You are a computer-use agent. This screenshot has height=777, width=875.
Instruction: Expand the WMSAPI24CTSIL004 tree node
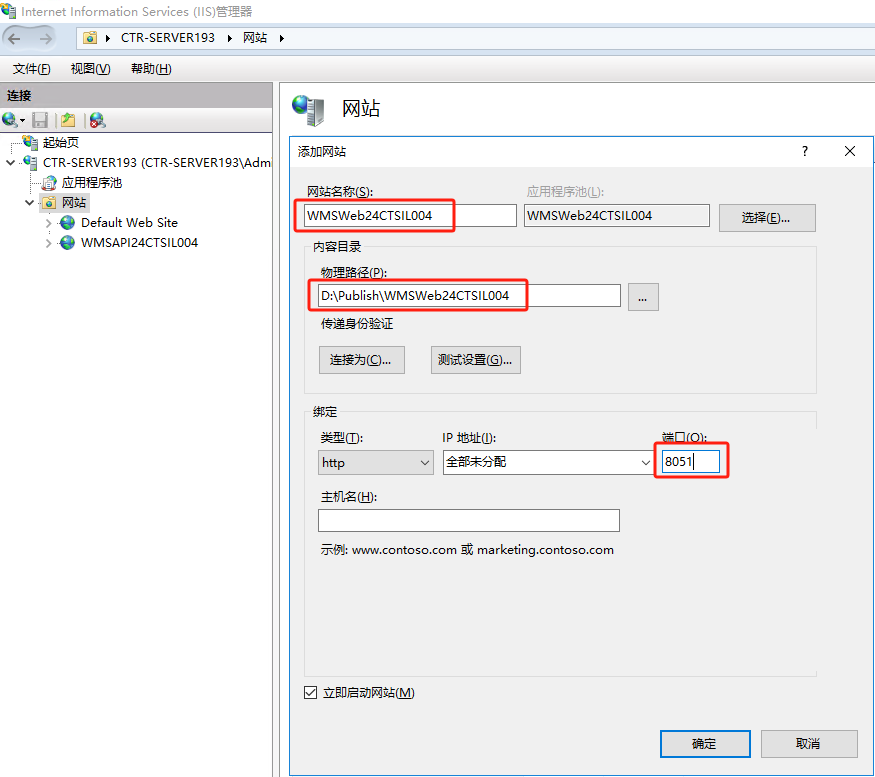click(x=49, y=243)
